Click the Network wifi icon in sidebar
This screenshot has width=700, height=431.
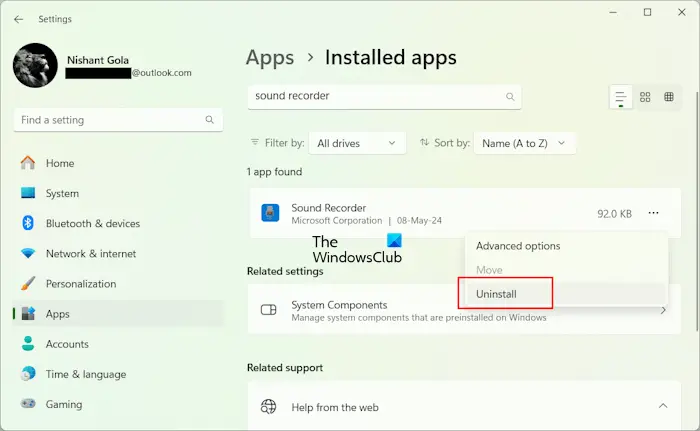28,253
